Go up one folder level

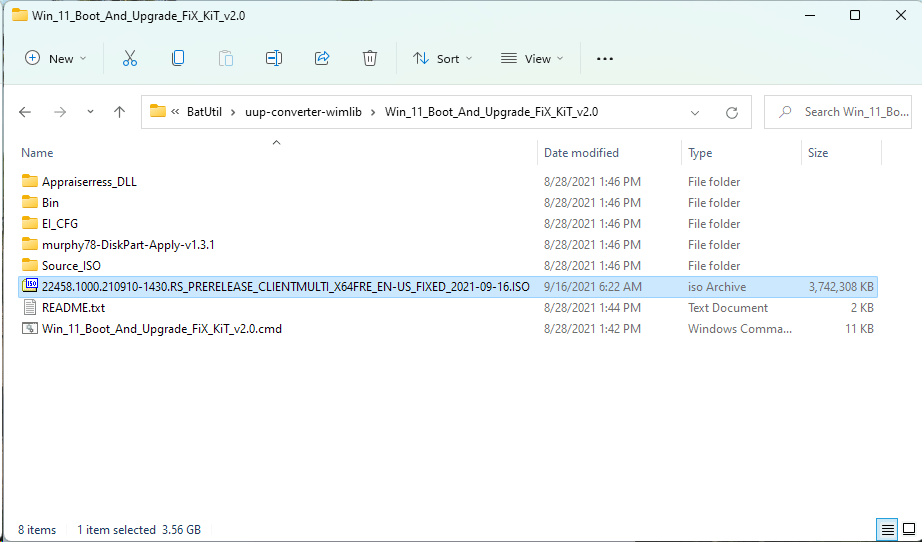point(120,112)
